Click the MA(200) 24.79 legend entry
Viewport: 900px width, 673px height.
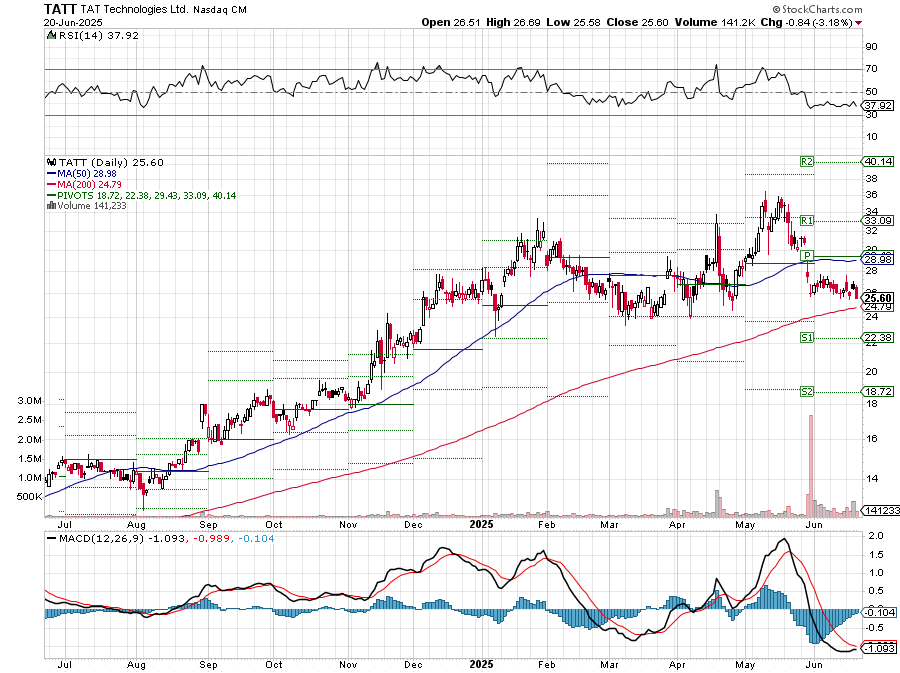coord(89,184)
